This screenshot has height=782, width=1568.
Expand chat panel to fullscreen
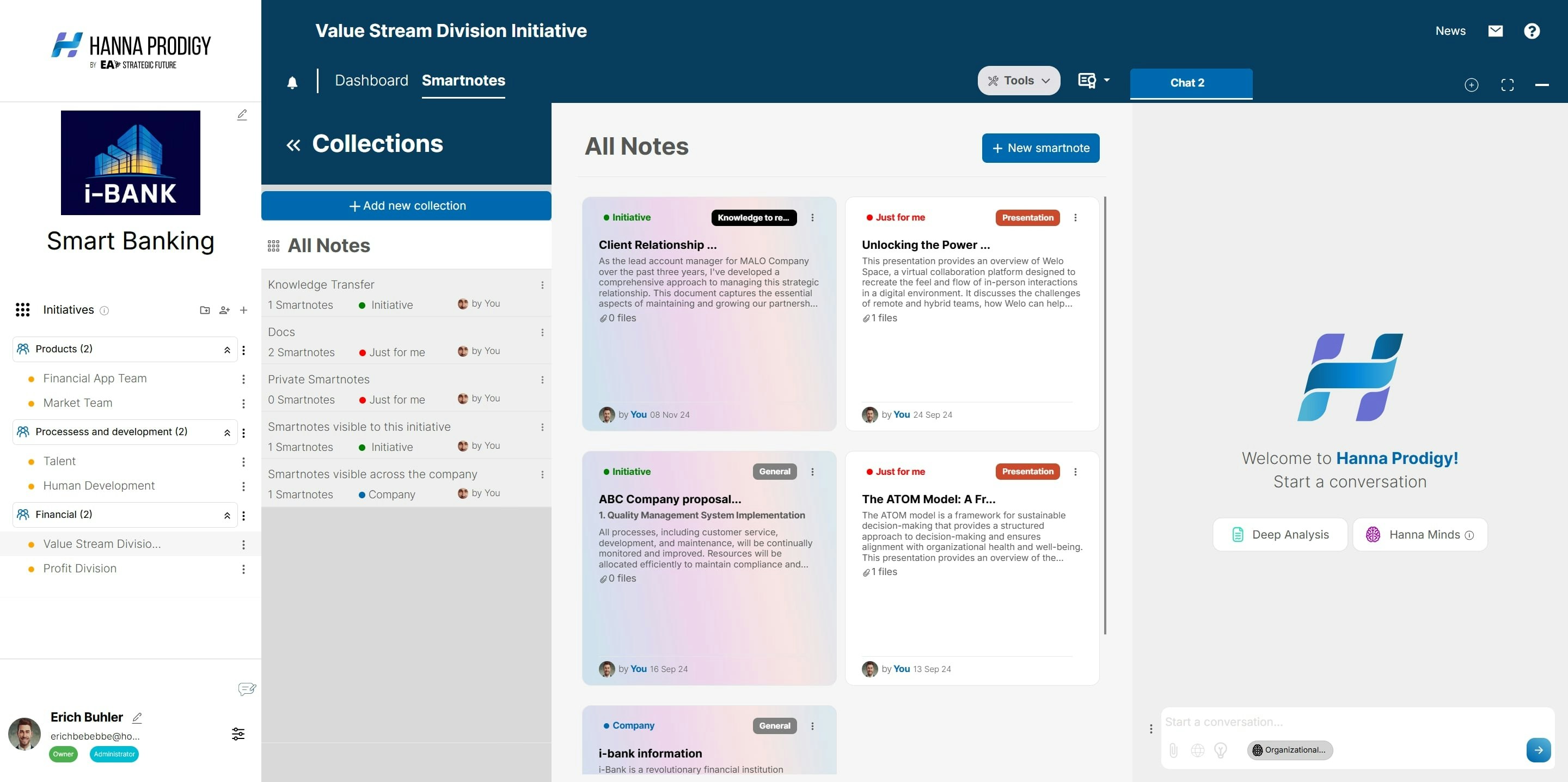pyautogui.click(x=1506, y=84)
